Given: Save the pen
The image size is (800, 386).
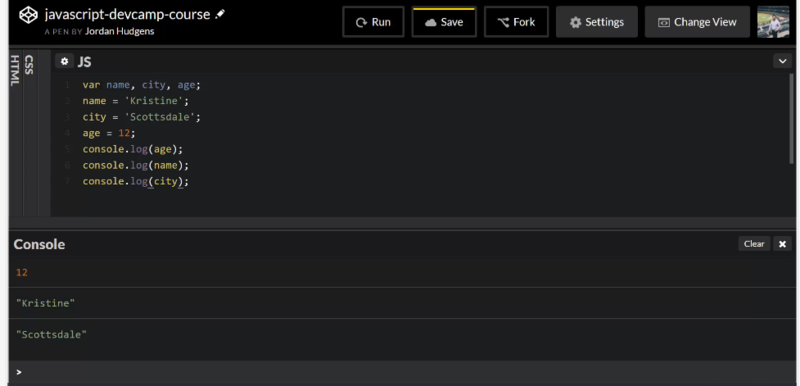Looking at the screenshot, I should [444, 22].
